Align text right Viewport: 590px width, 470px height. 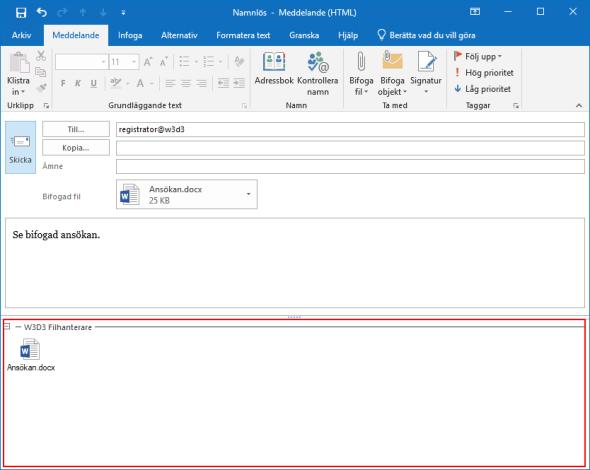coord(202,83)
